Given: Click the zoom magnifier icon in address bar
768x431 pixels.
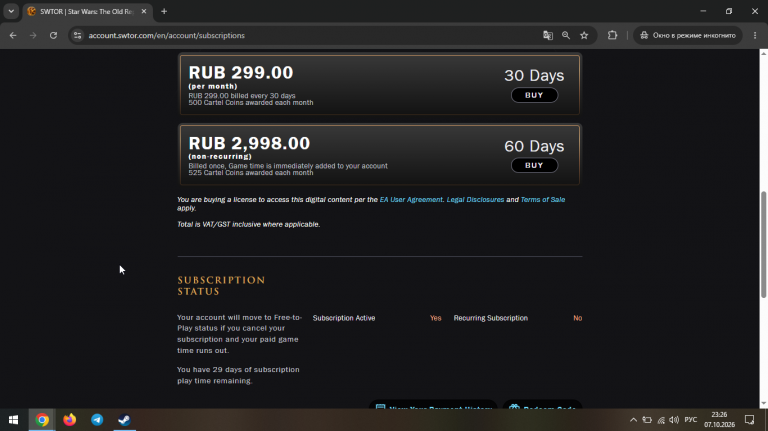Looking at the screenshot, I should point(566,35).
